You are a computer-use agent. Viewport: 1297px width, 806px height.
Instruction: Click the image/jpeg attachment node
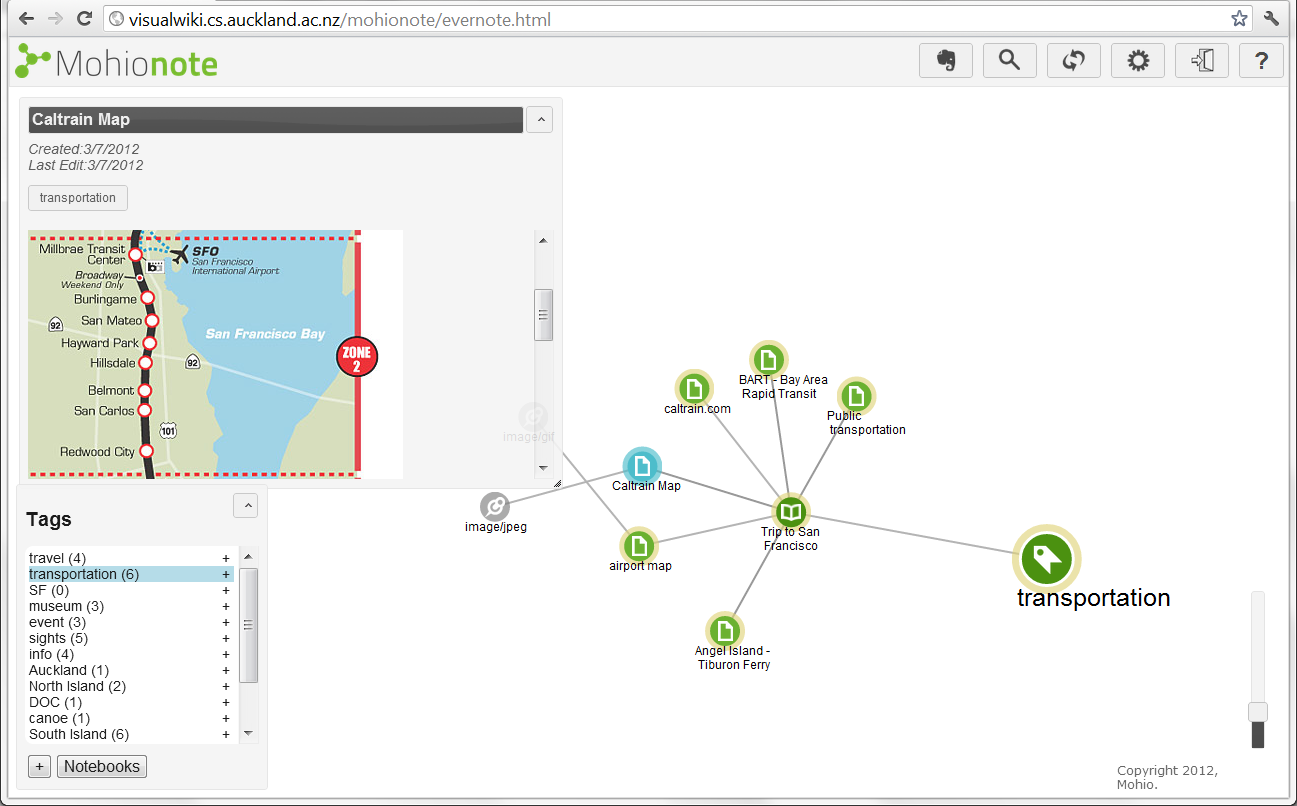pyautogui.click(x=495, y=507)
